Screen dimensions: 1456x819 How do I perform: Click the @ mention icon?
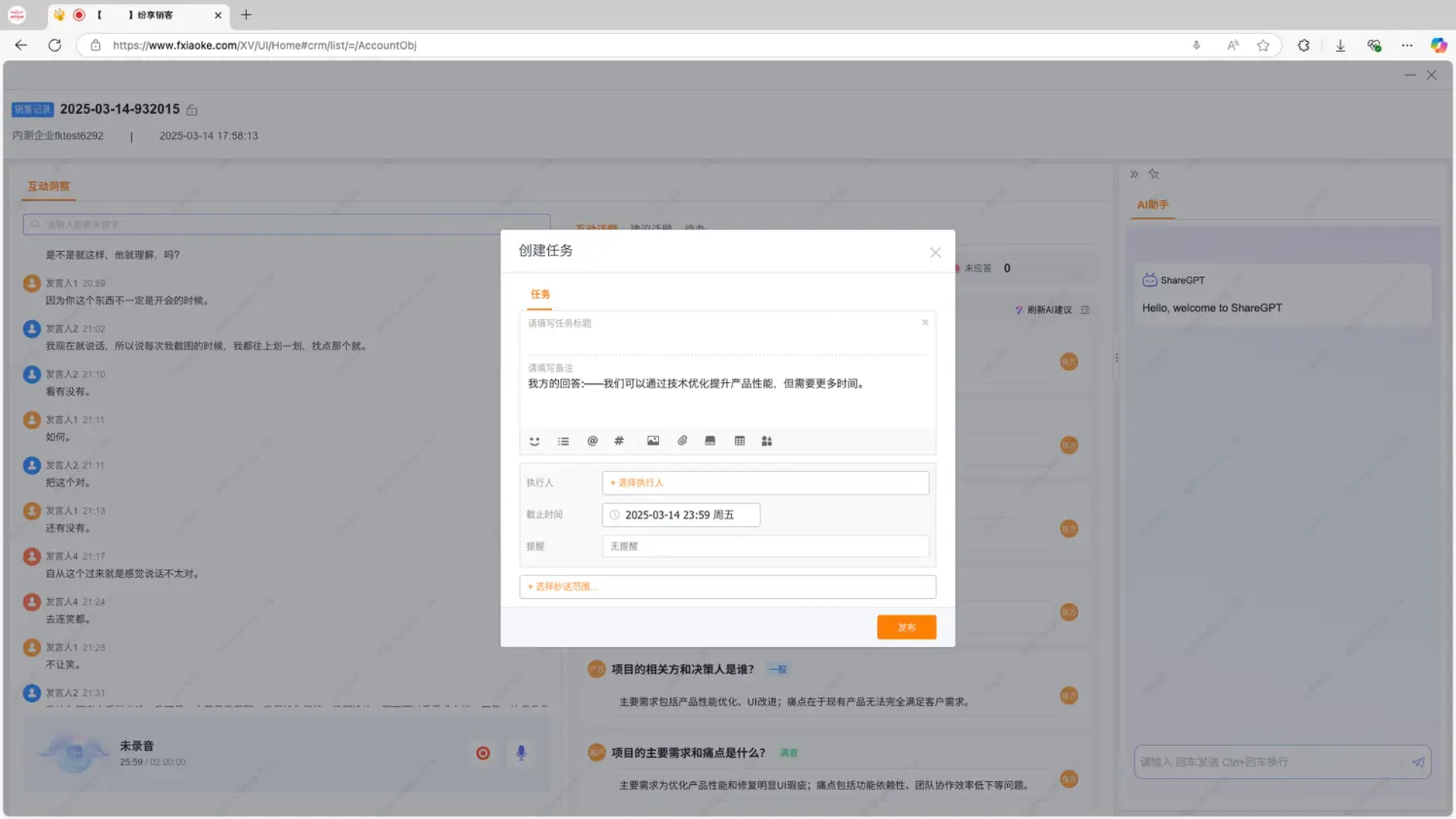coord(592,441)
